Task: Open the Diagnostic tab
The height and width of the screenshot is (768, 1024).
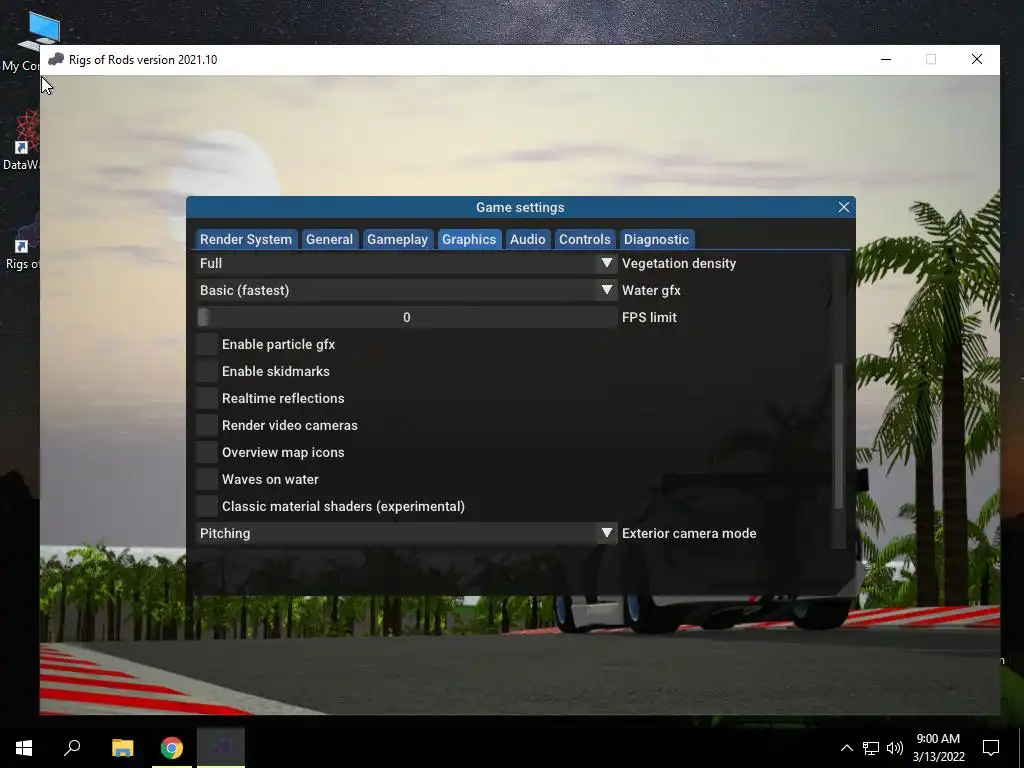Action: pos(656,239)
